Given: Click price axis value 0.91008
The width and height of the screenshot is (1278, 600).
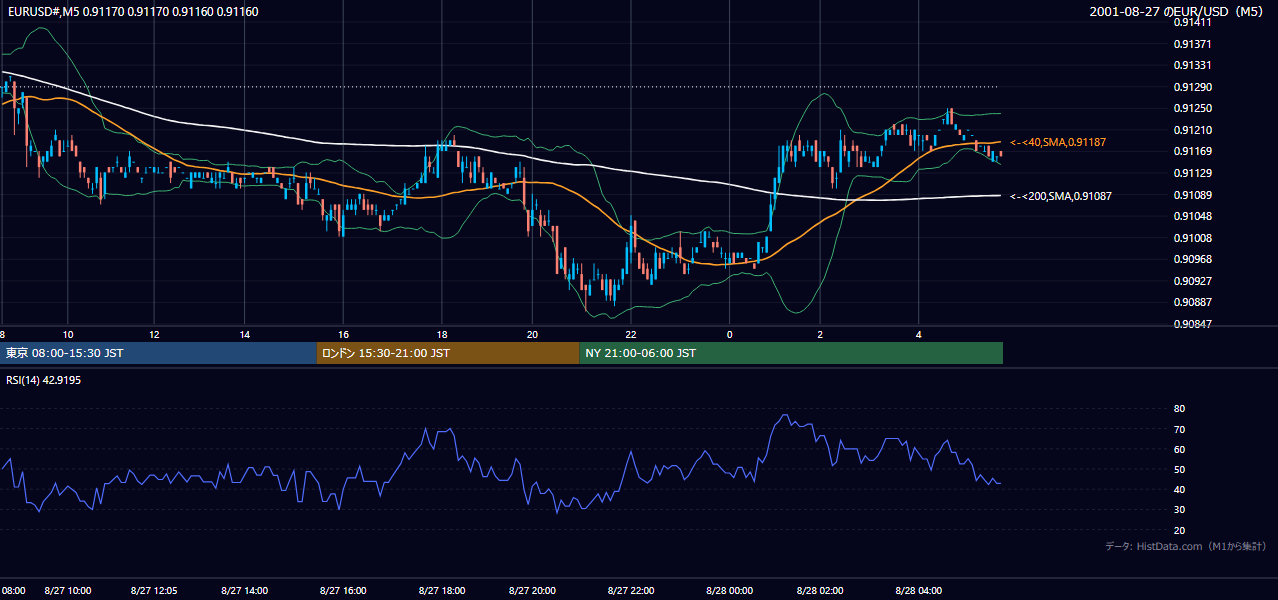Looking at the screenshot, I should (x=1194, y=238).
